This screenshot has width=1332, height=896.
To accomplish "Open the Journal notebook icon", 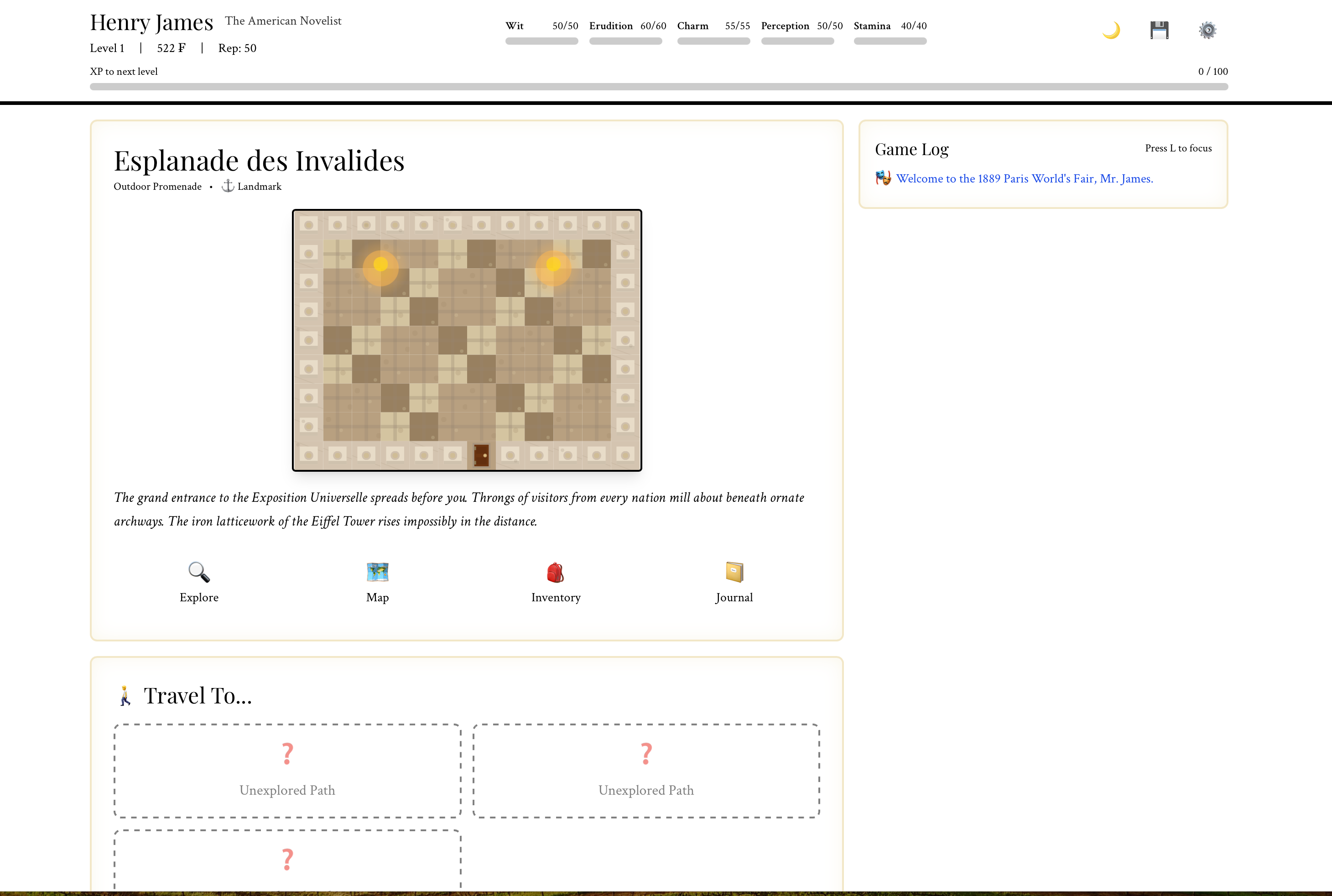I will pos(734,572).
